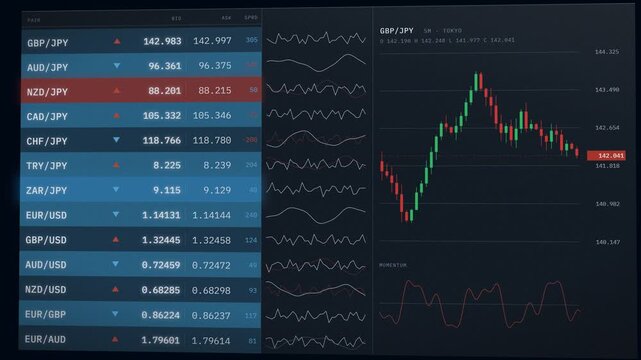Click the down arrow on the EUR/USD row
The image size is (641, 360).
pos(116,215)
